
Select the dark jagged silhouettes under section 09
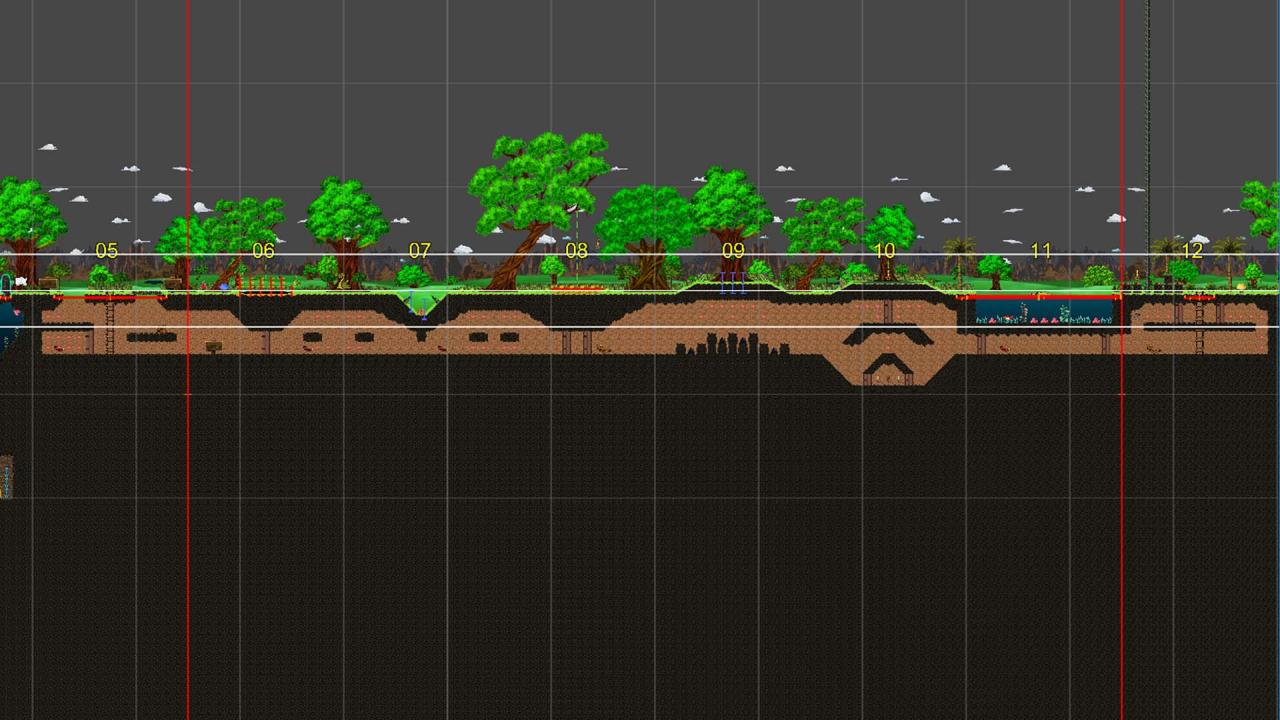[718, 345]
